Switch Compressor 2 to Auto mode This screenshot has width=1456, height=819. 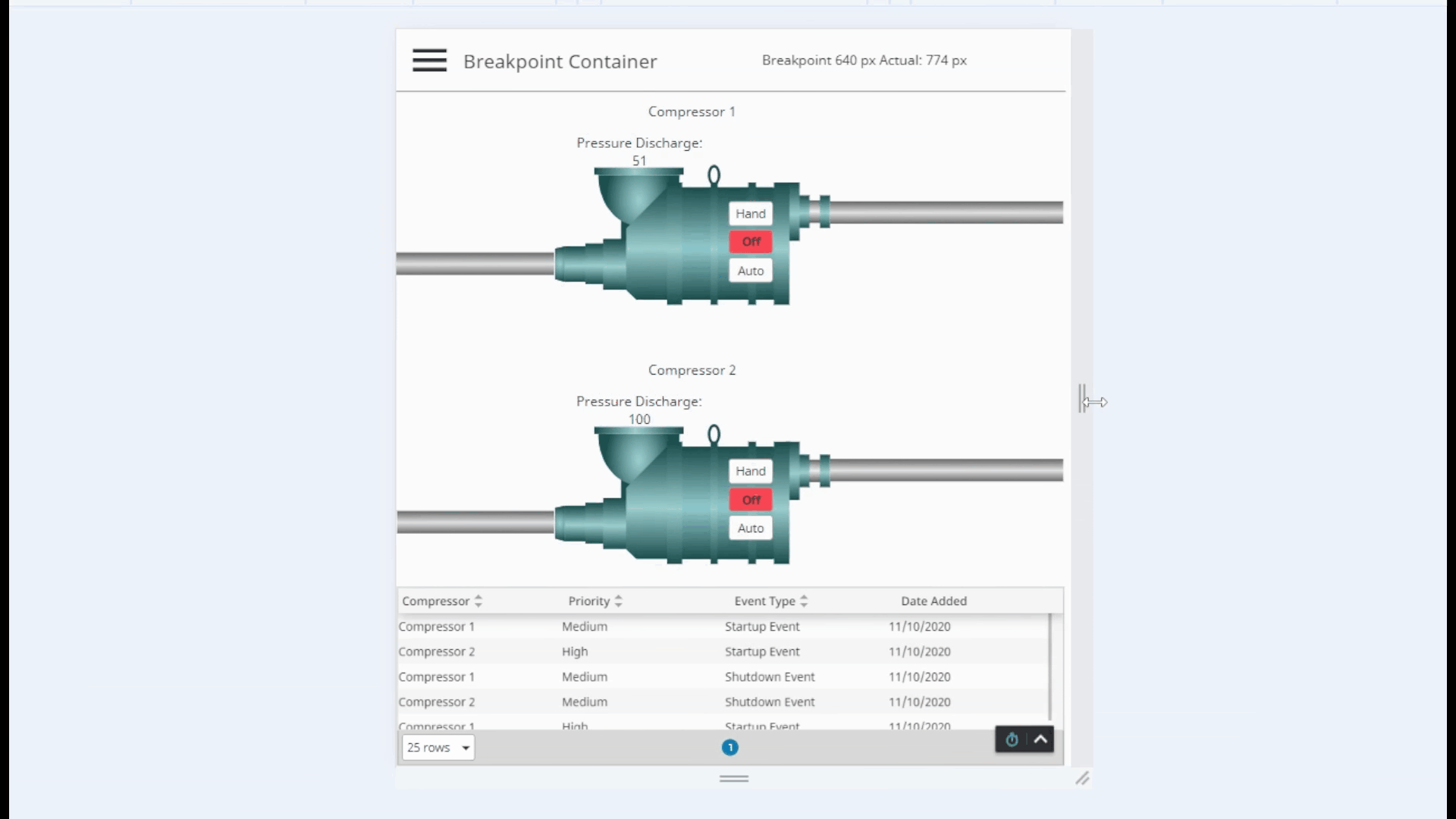(x=751, y=529)
